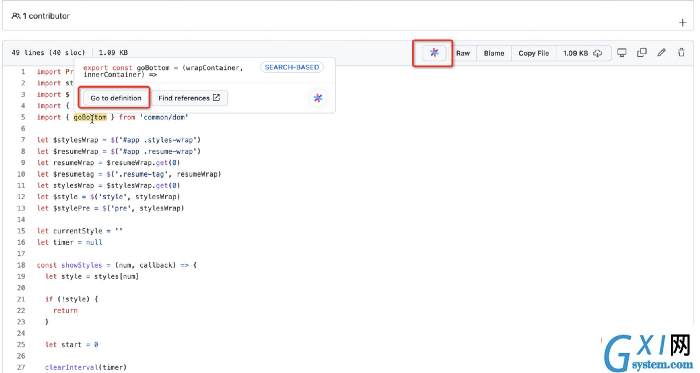Click the goBottom token on line 5
Image resolution: width=700 pixels, height=373 pixels.
click(90, 117)
